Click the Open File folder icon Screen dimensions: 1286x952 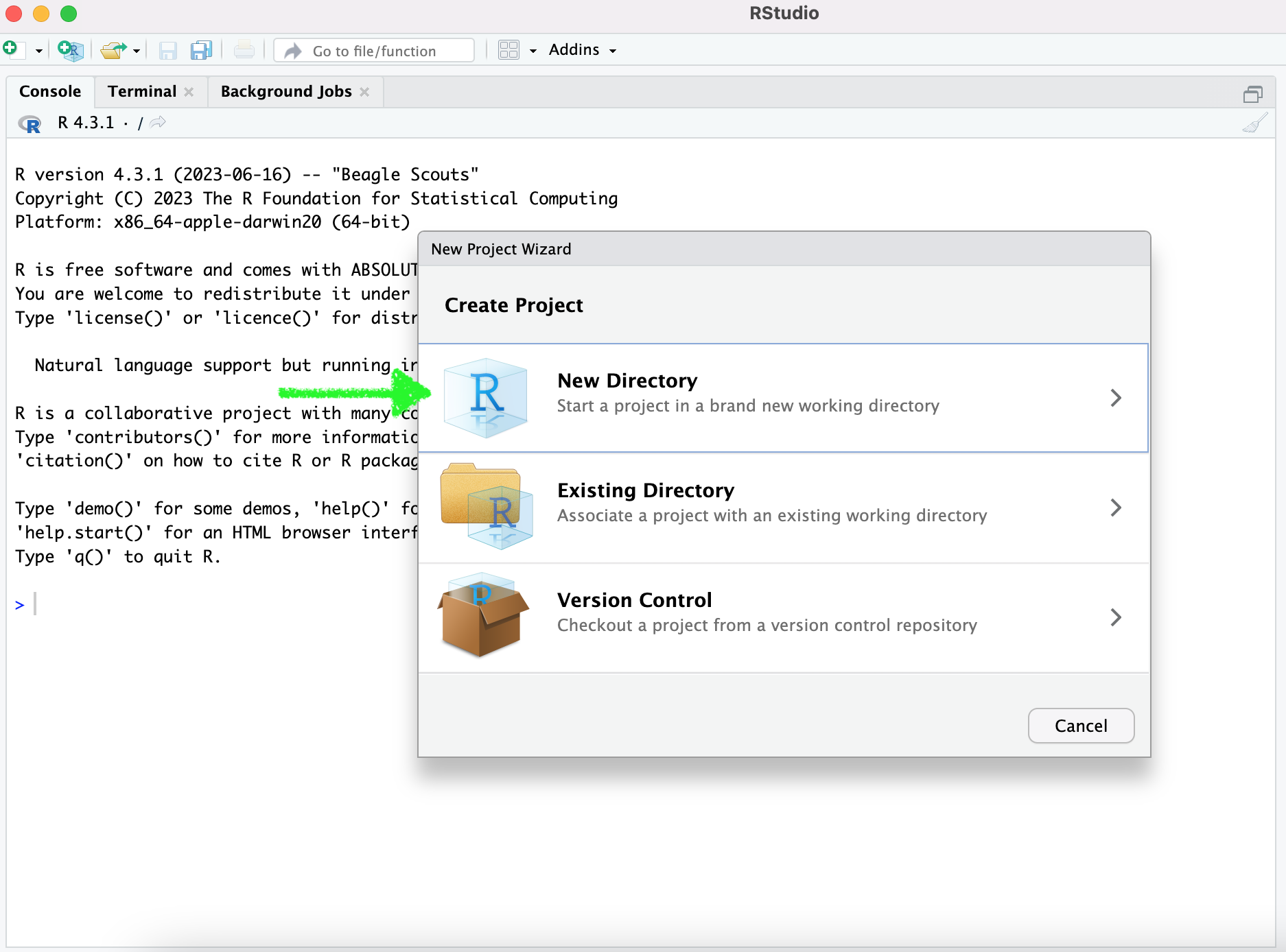(113, 50)
